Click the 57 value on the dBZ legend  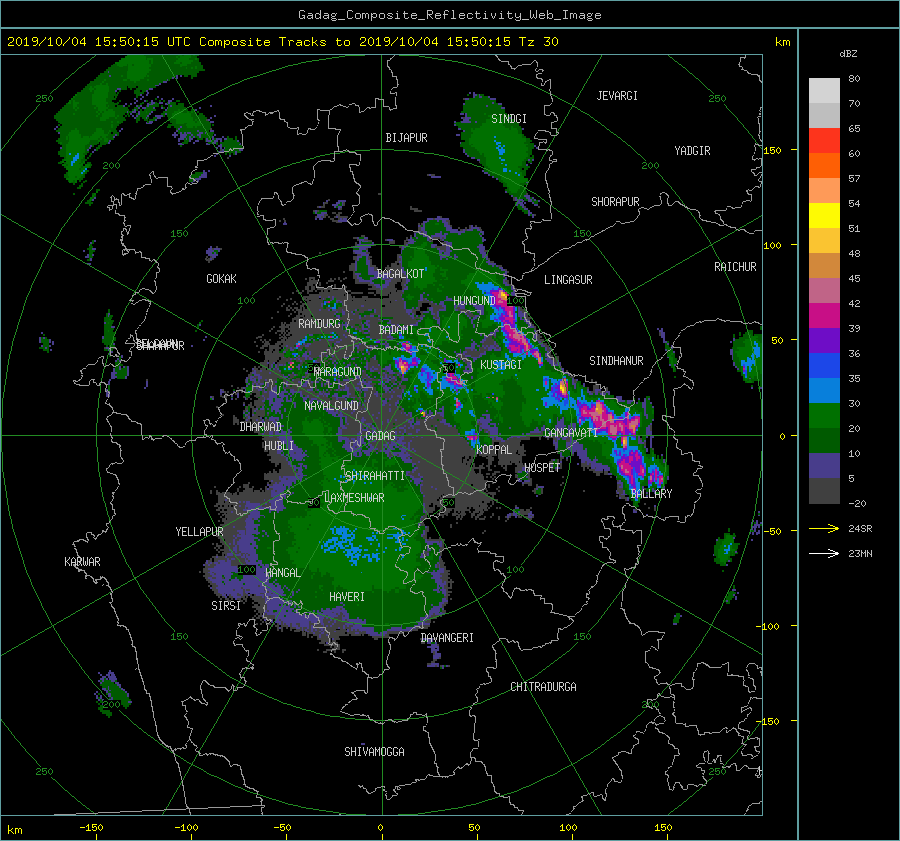[854, 179]
